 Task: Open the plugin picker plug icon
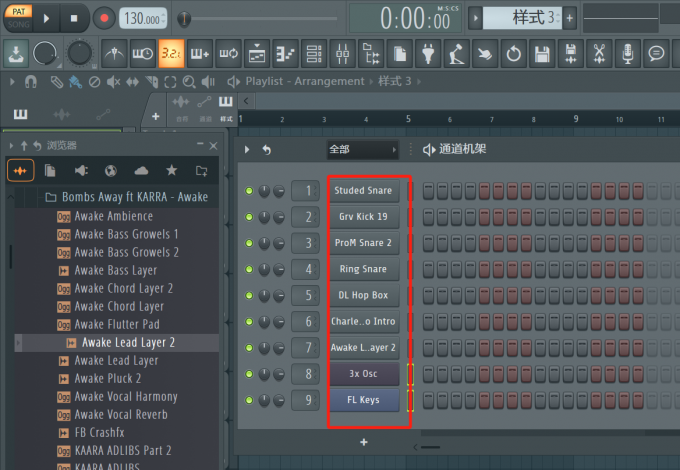[x=428, y=54]
